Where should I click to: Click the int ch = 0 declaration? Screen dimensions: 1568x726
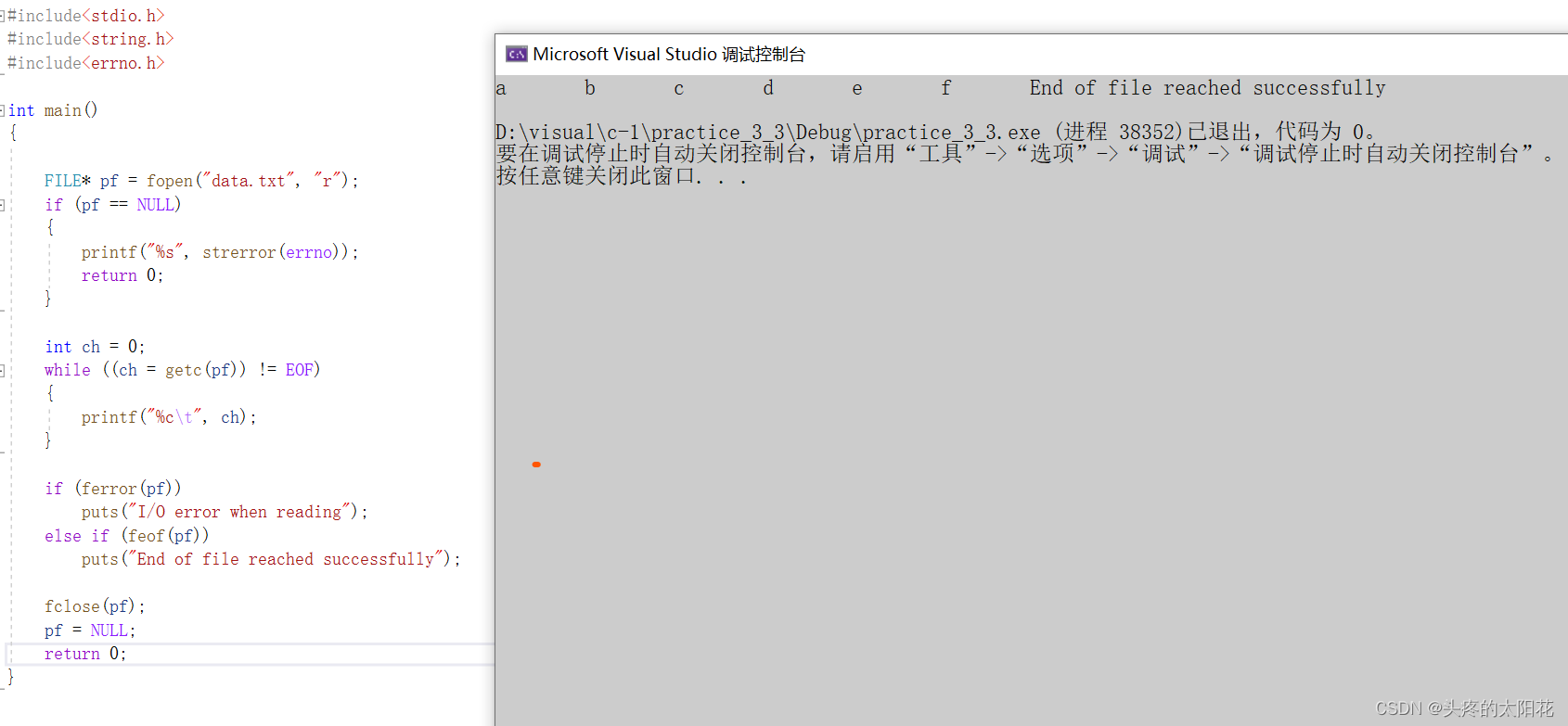(95, 347)
